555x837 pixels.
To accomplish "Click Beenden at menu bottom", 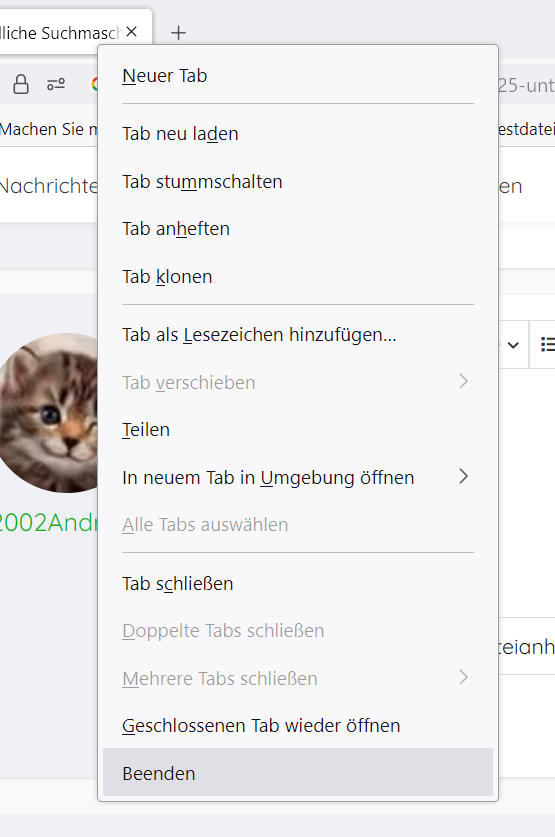I will [x=298, y=772].
